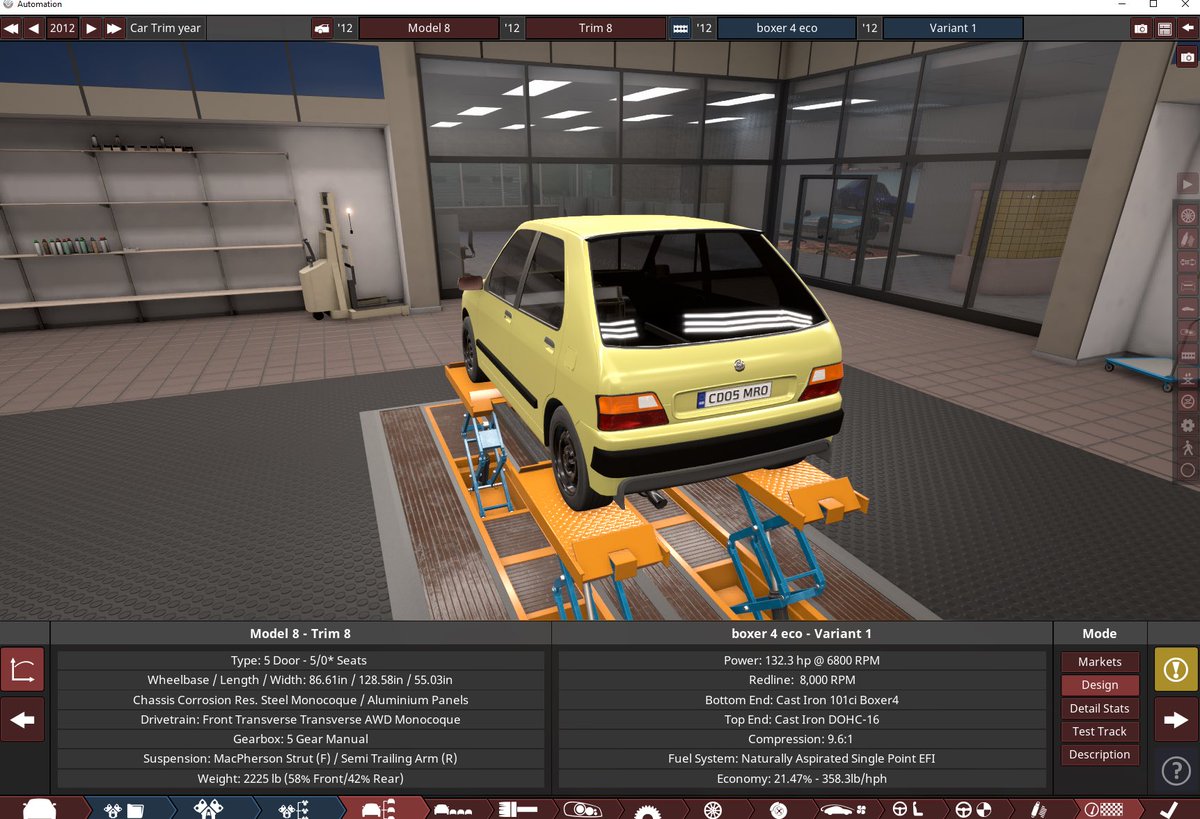Image resolution: width=1200 pixels, height=819 pixels.
Task: Toggle the fixtures icon in right sidebar
Action: (x=1187, y=333)
